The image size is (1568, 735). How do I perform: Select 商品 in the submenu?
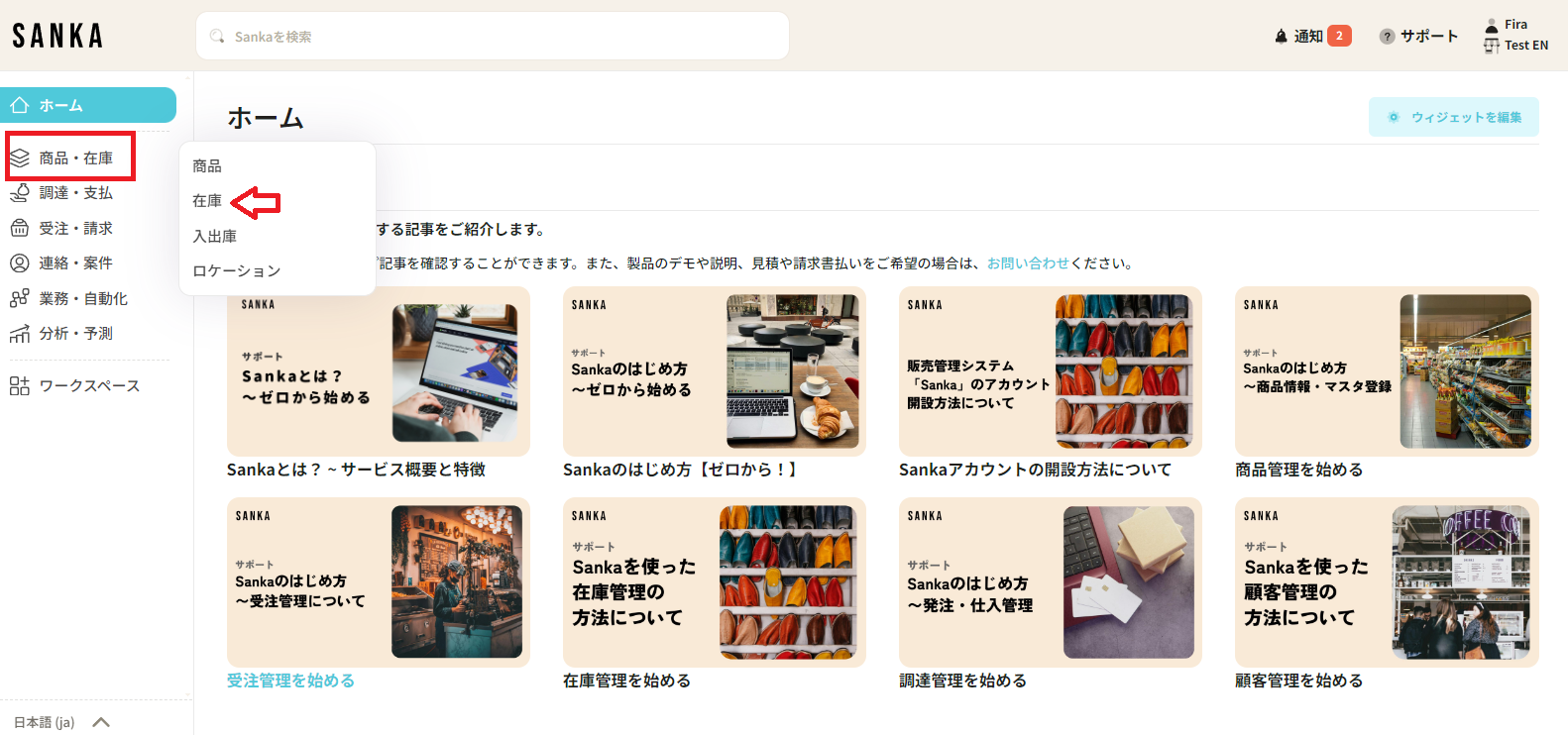pyautogui.click(x=207, y=166)
